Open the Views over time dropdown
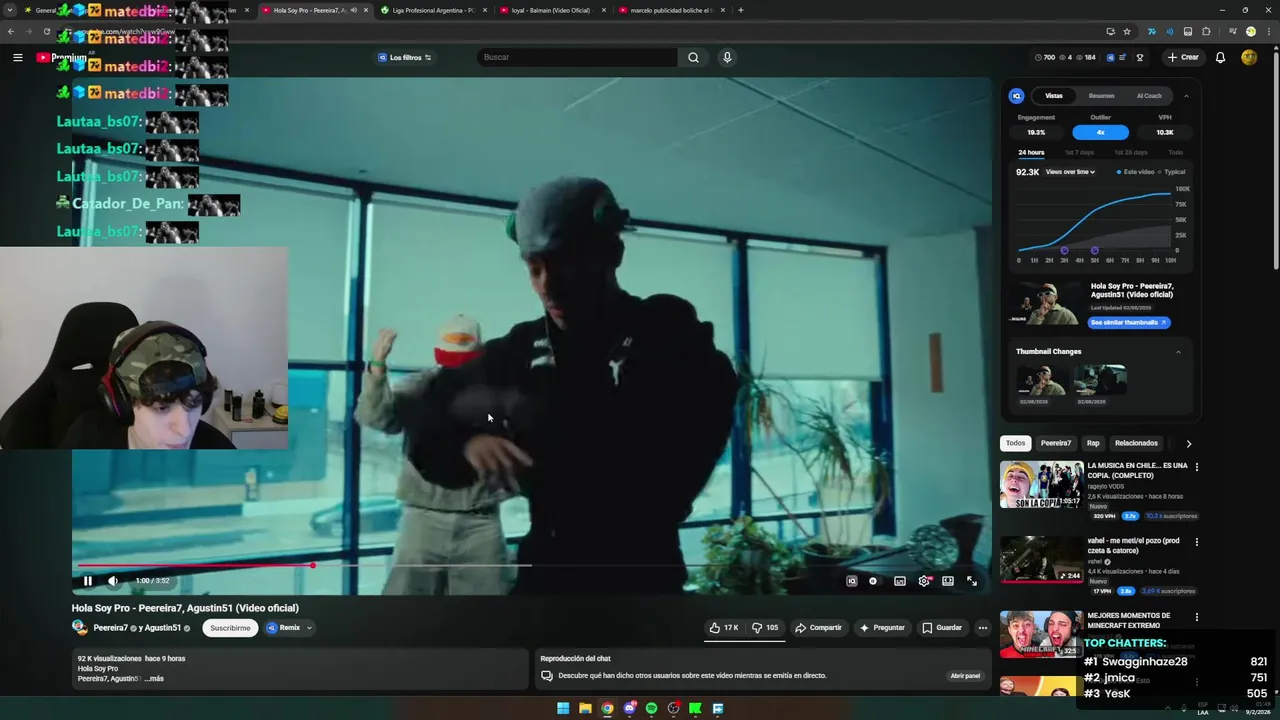The height and width of the screenshot is (720, 1280). 1070,172
